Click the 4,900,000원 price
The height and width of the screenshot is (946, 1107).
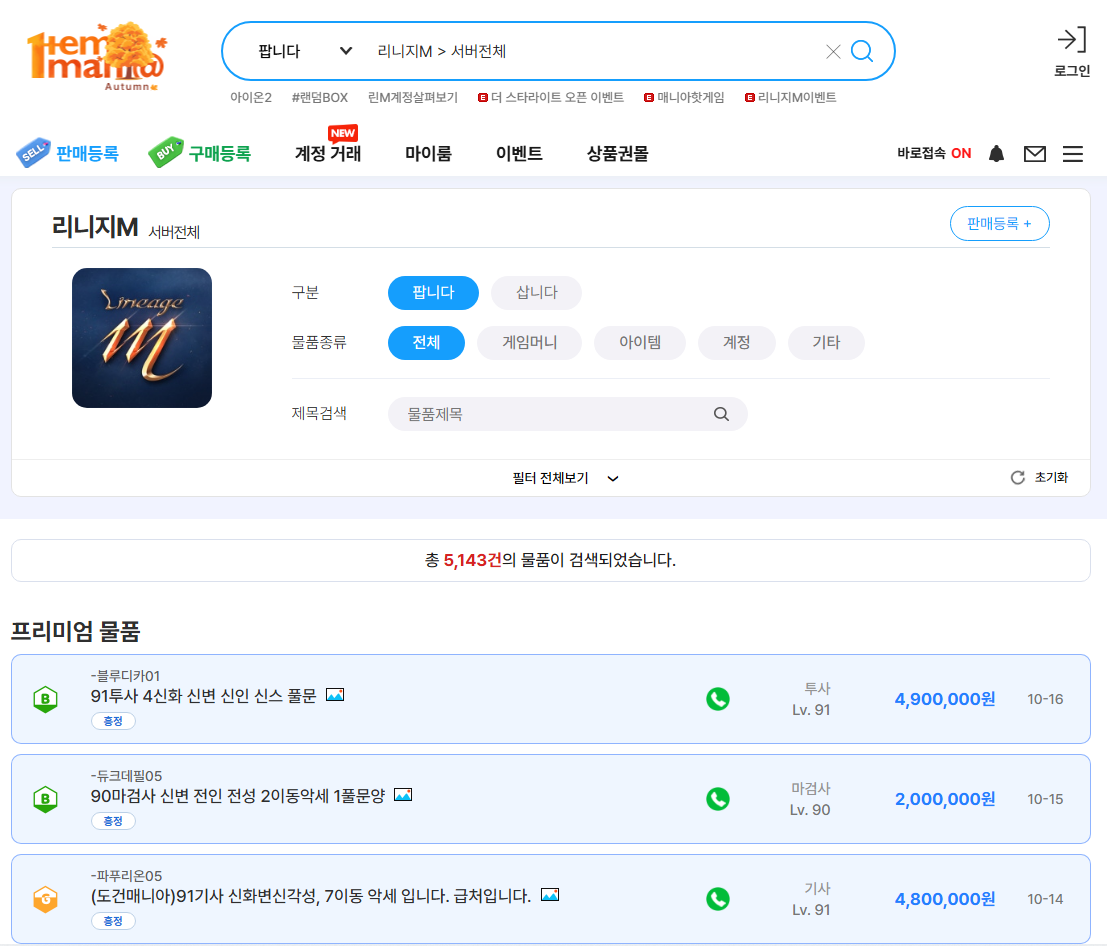pos(945,699)
